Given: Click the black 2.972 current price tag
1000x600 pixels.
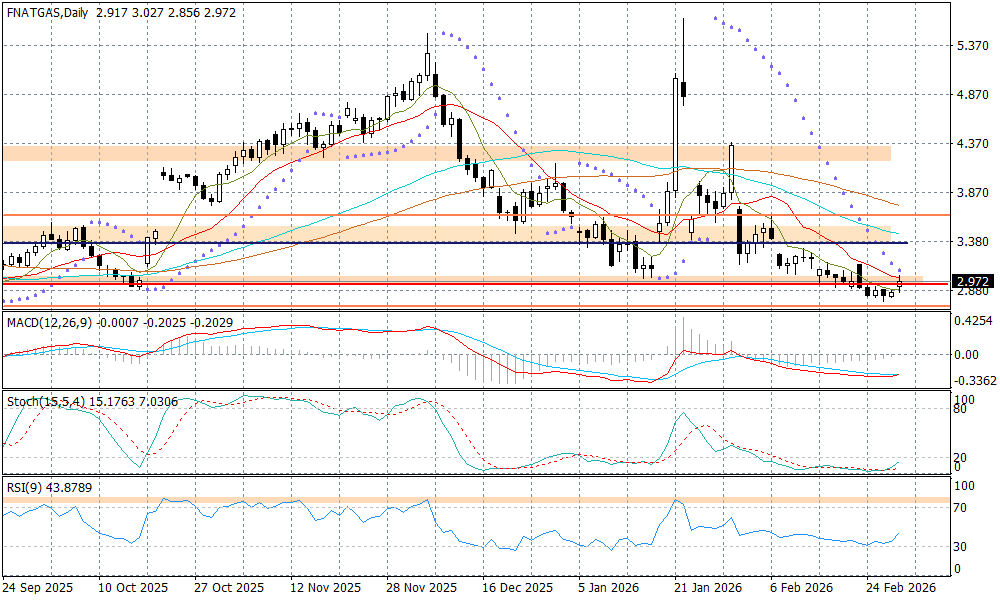Looking at the screenshot, I should [x=971, y=282].
